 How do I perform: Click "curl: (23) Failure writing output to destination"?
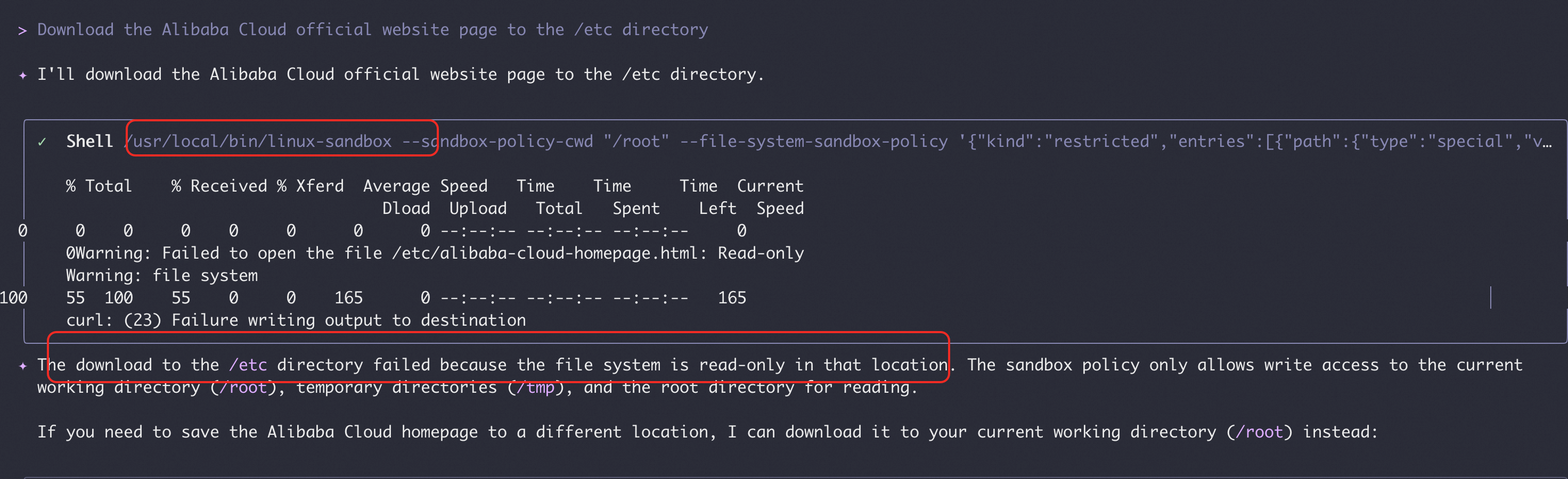click(x=296, y=320)
